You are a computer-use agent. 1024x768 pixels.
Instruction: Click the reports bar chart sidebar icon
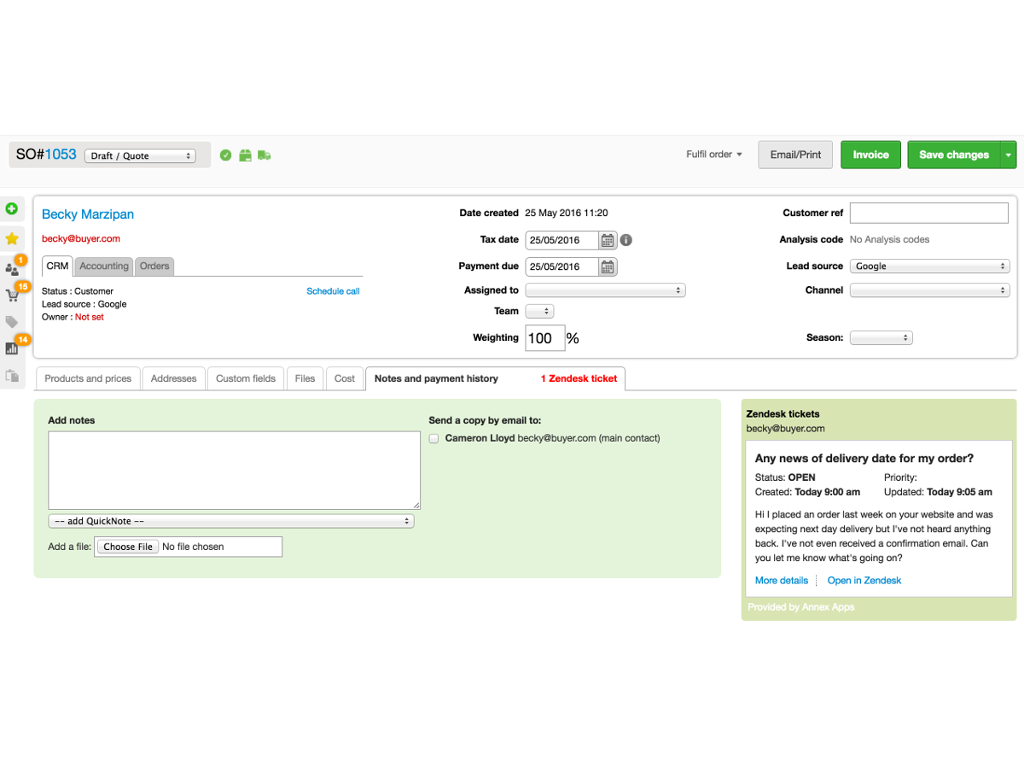[x=12, y=348]
